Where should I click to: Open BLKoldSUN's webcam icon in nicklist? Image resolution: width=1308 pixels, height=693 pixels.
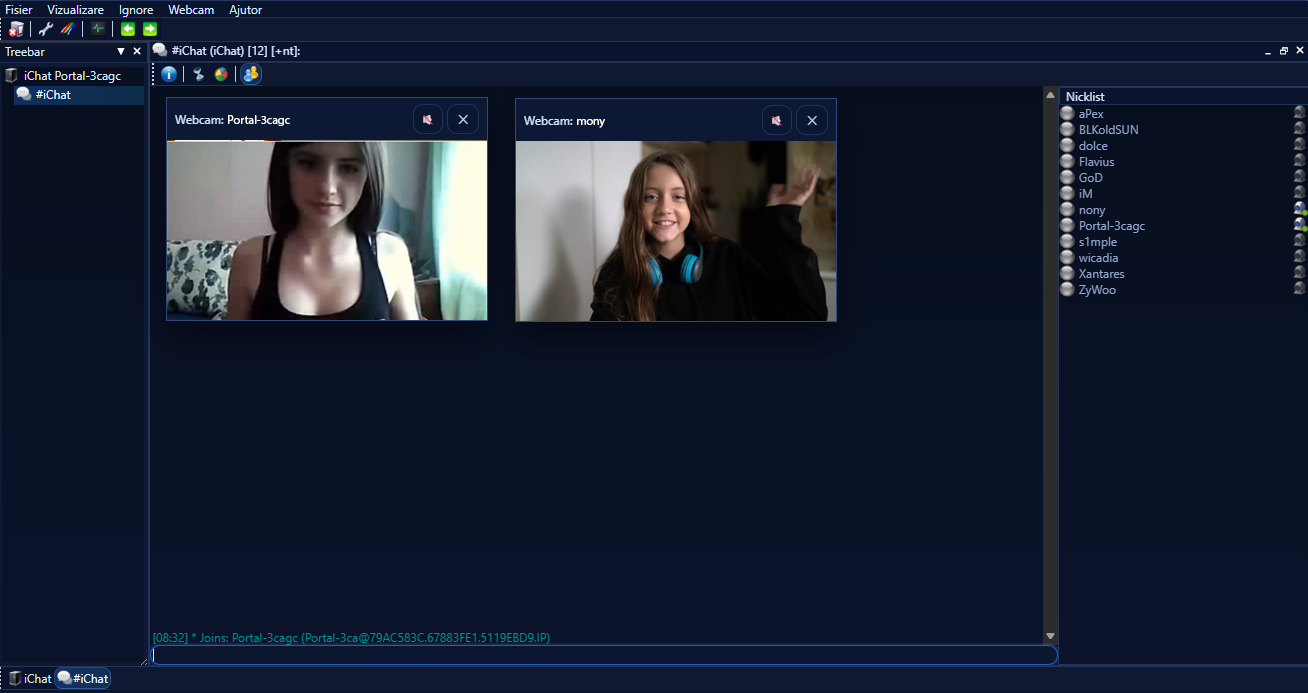[x=1299, y=129]
